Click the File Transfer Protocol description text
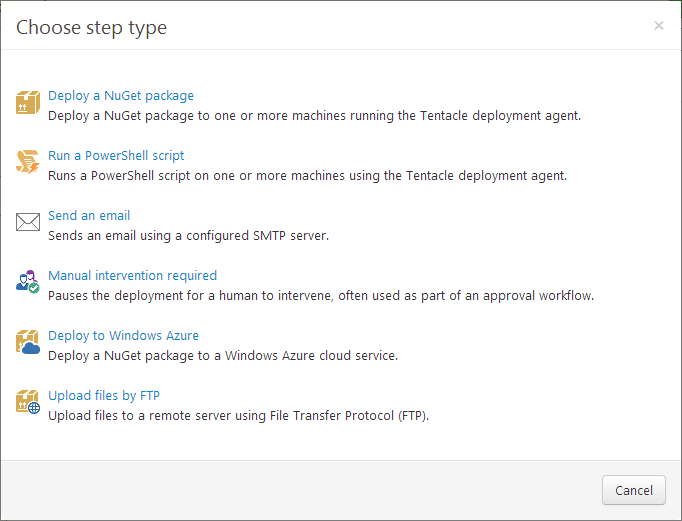Image resolution: width=682 pixels, height=521 pixels. (x=238, y=416)
